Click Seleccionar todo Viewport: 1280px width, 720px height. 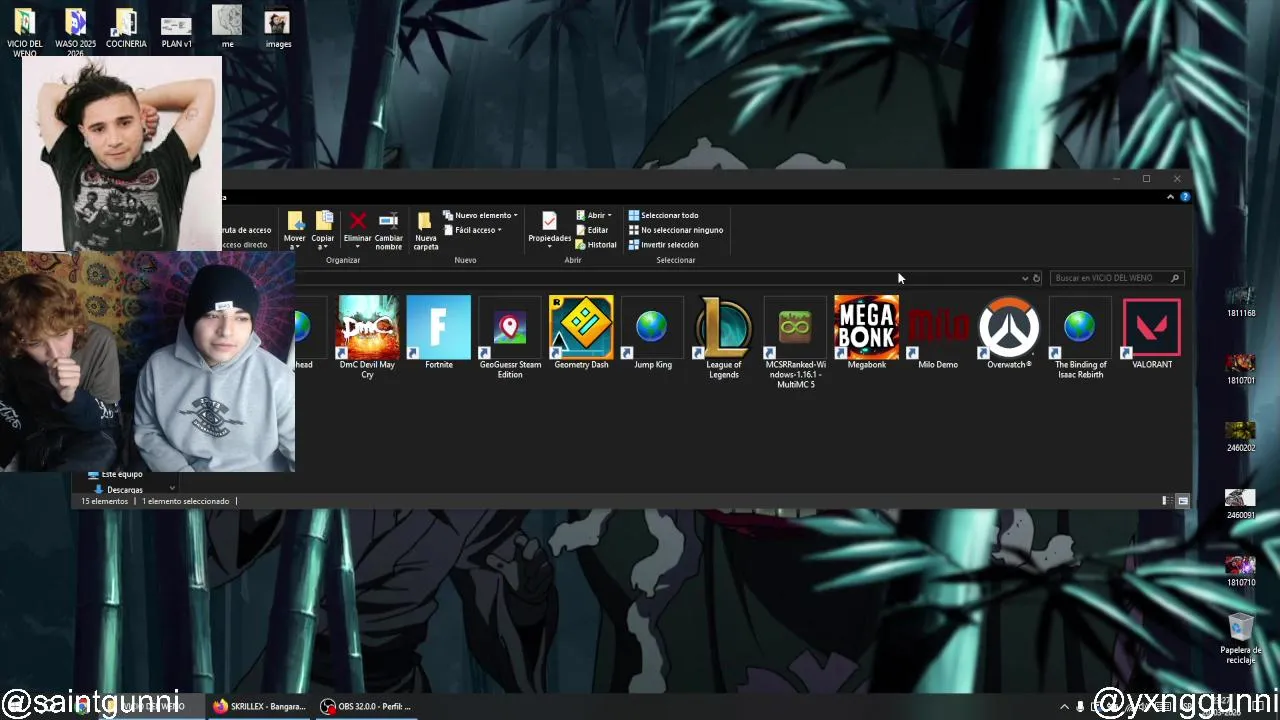coord(663,215)
